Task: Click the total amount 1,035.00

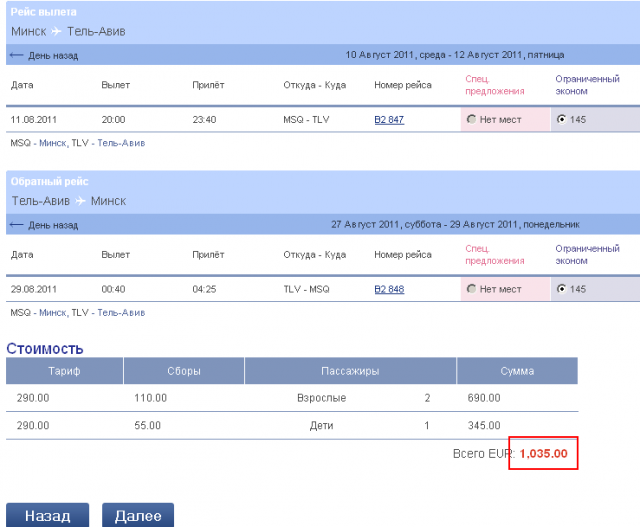Action: 544,454
